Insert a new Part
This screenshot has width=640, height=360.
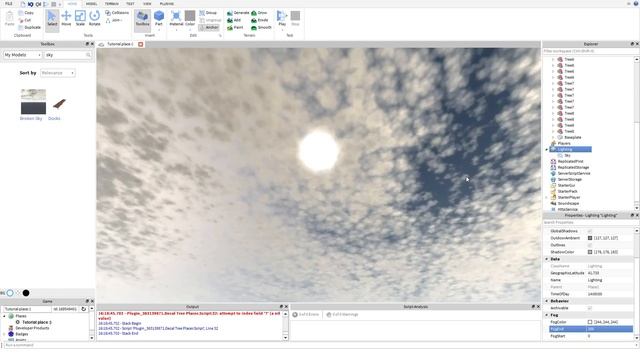click(x=159, y=19)
